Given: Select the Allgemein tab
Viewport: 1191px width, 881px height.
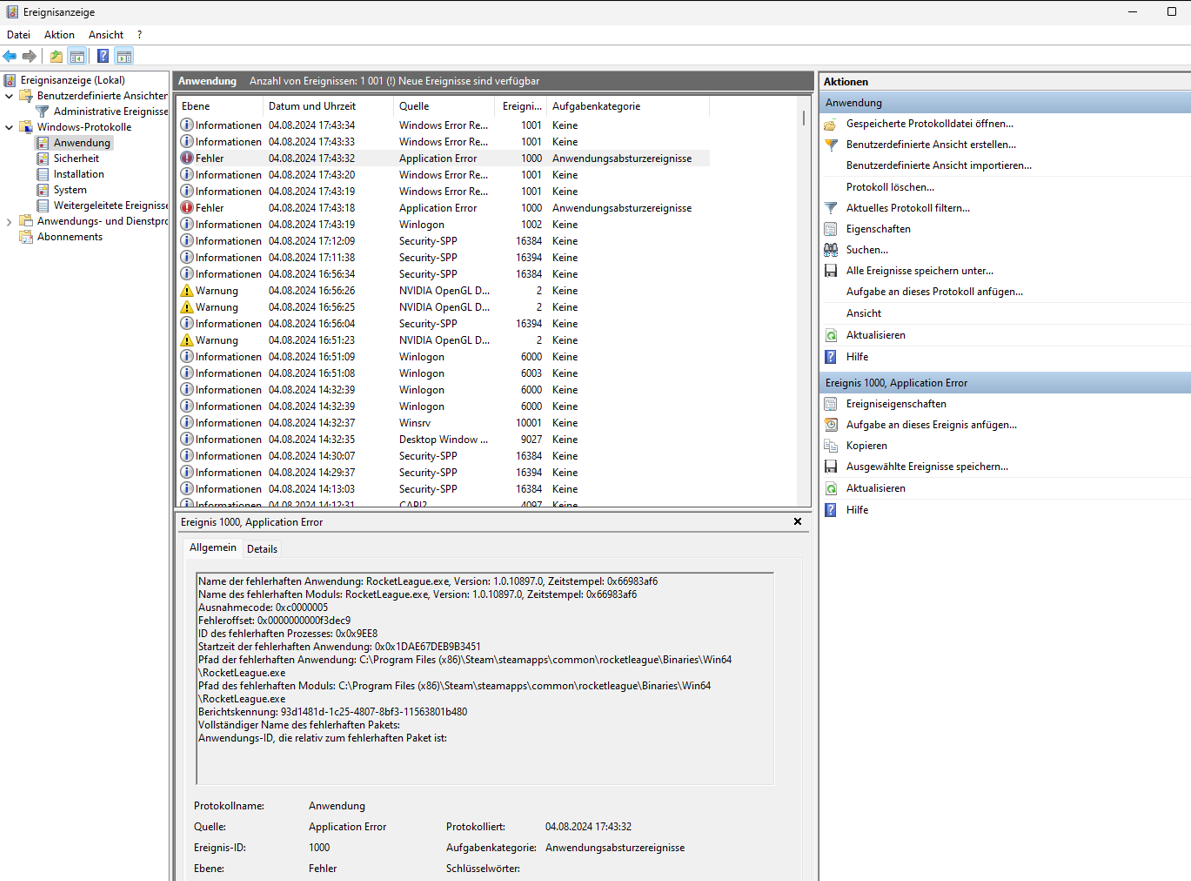Looking at the screenshot, I should coord(213,548).
